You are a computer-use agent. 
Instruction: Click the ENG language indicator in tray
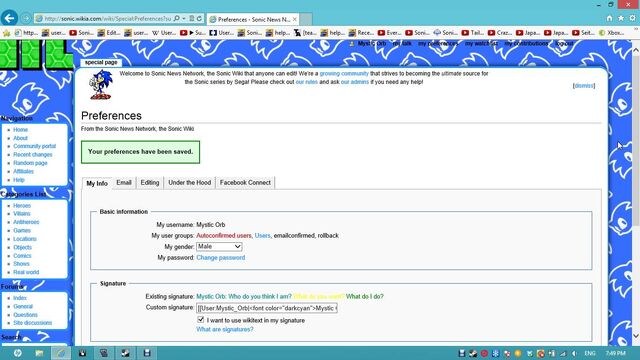589,353
